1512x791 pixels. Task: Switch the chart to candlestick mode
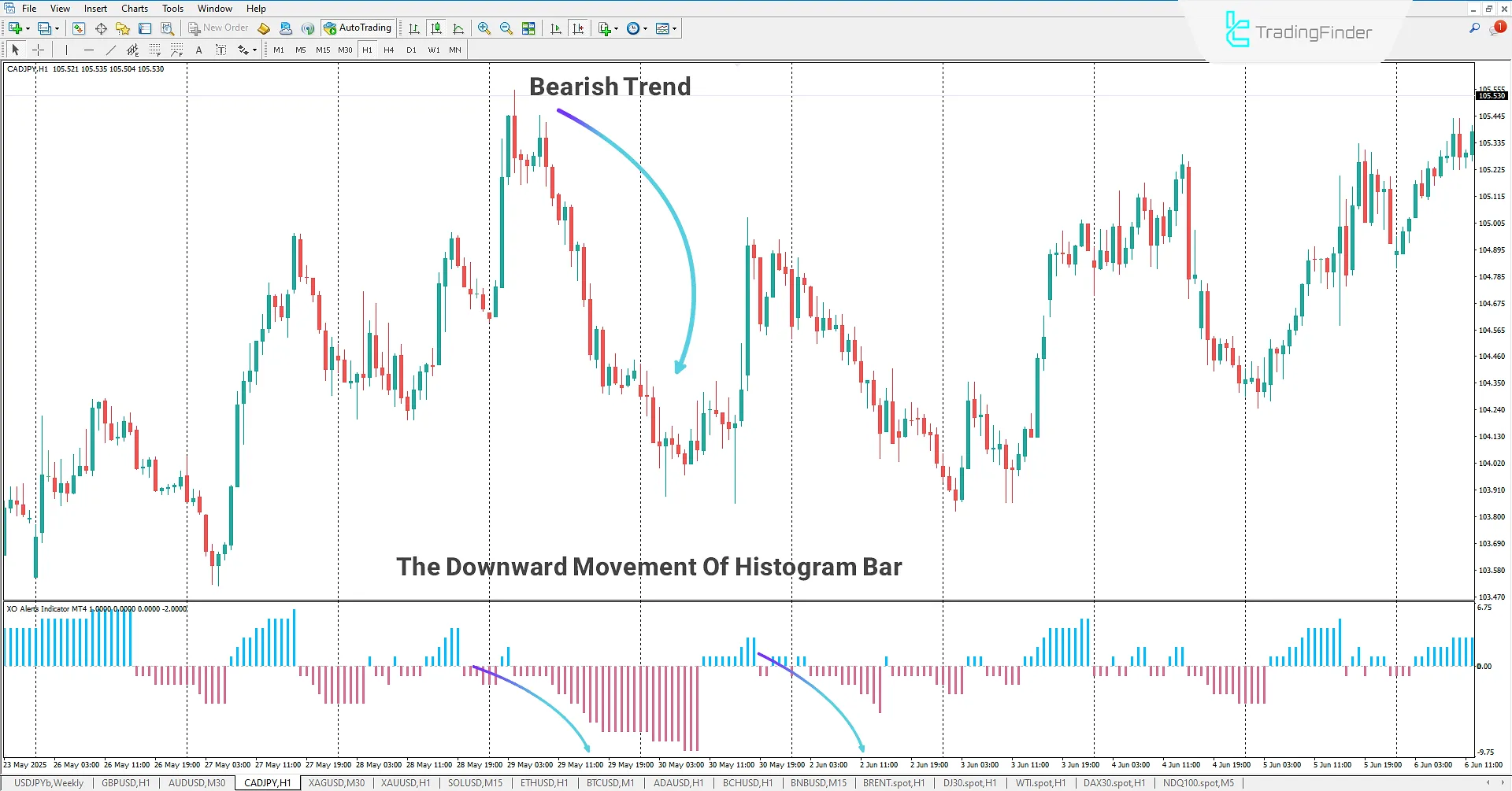pyautogui.click(x=436, y=28)
